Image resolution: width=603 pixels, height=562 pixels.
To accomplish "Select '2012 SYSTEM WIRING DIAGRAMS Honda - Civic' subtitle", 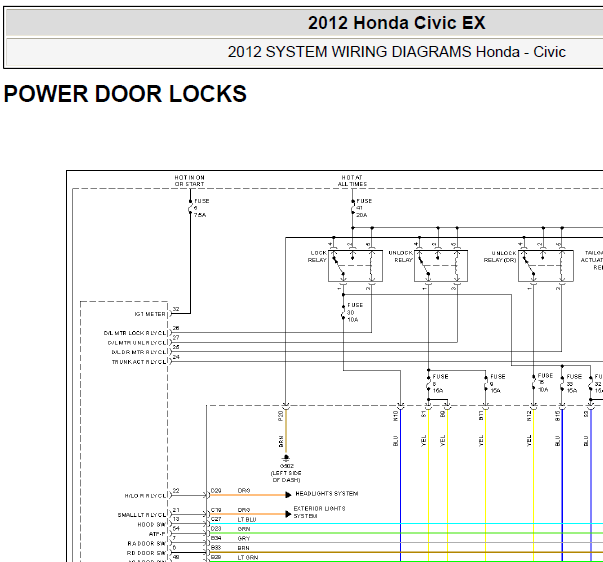I will [396, 52].
